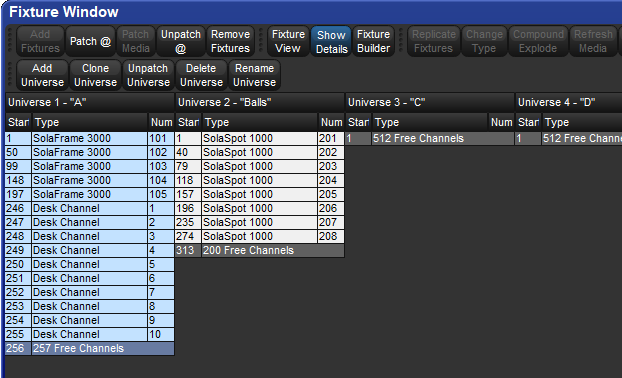Select 512 Free Channels in Universe 3
The height and width of the screenshot is (378, 622).
(430, 138)
